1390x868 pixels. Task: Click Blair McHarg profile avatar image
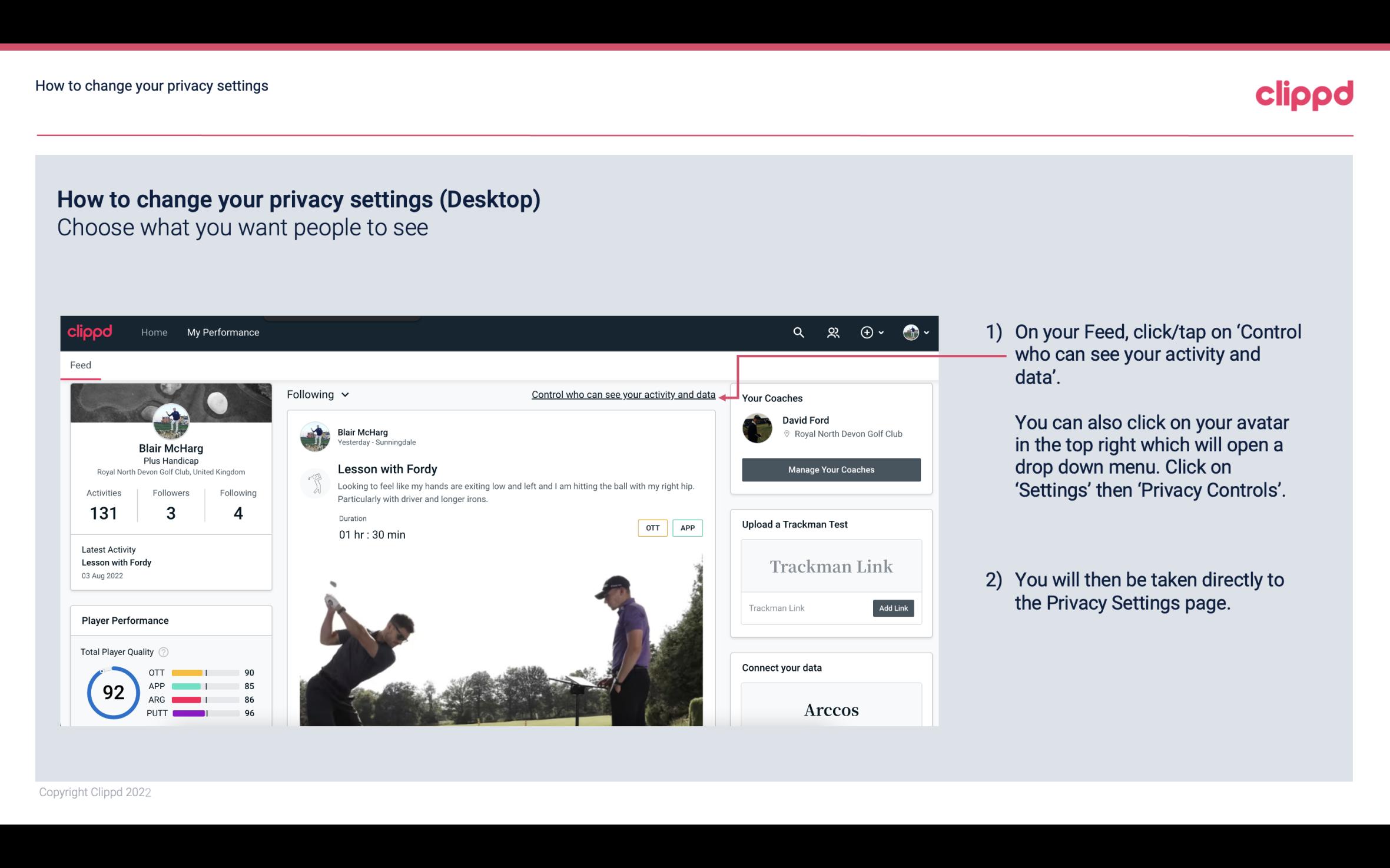[171, 421]
